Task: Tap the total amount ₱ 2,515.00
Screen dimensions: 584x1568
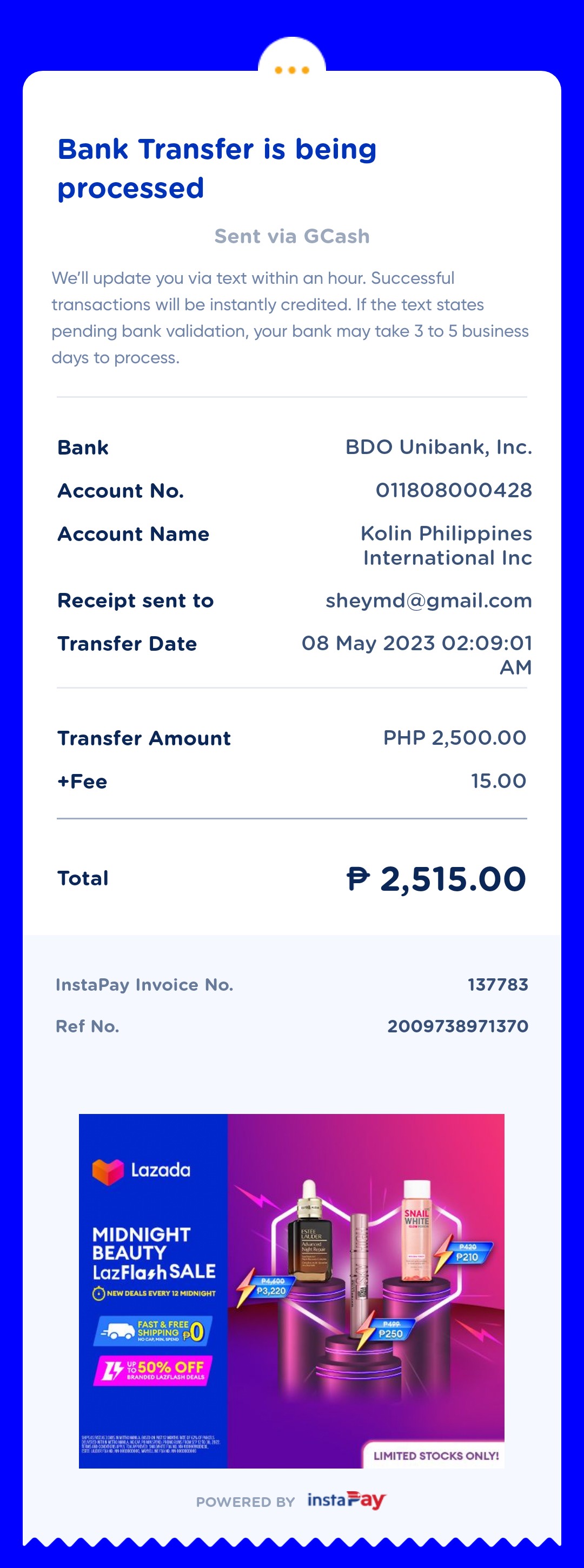Action: click(435, 879)
